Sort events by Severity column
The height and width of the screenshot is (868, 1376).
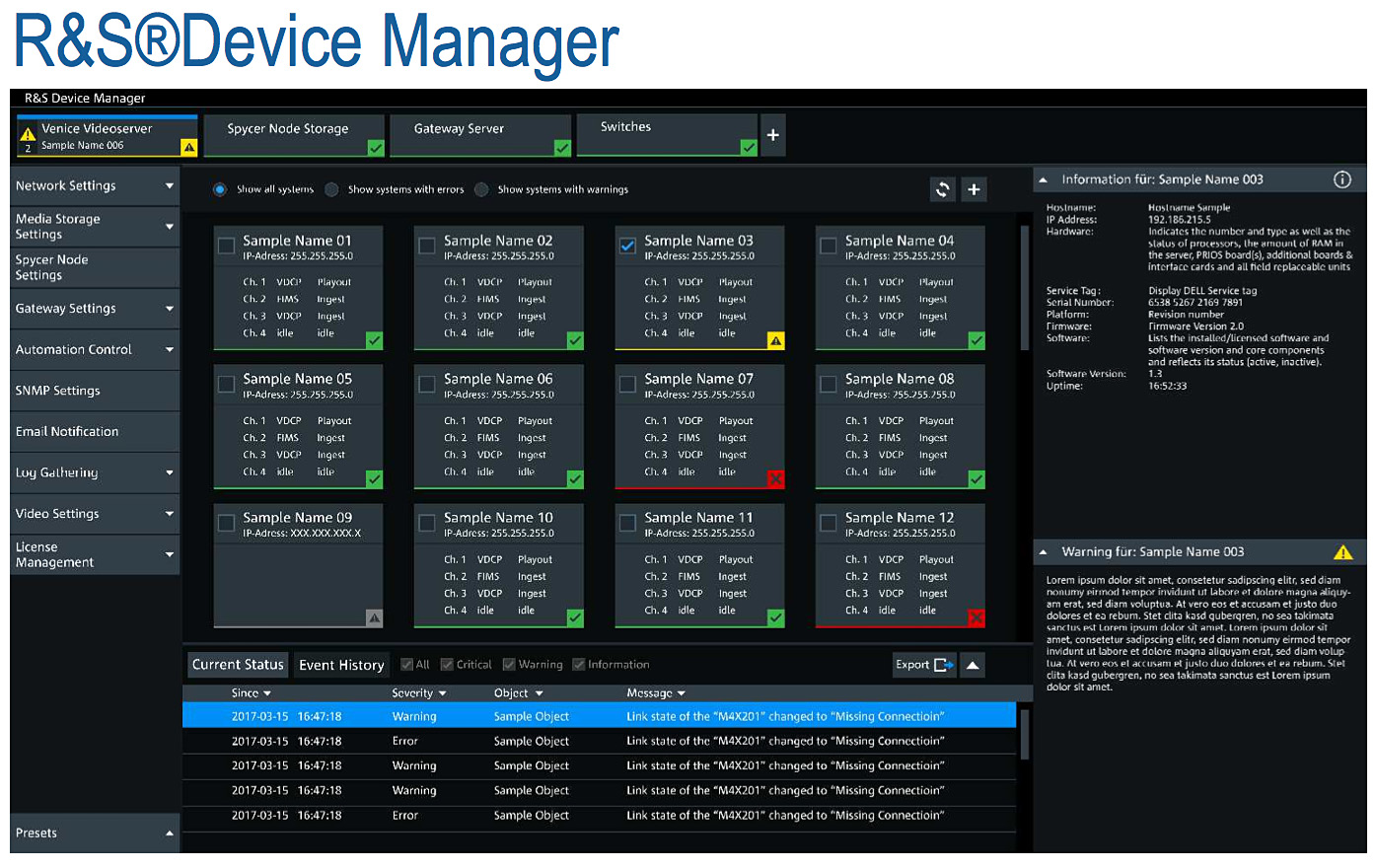tap(418, 693)
